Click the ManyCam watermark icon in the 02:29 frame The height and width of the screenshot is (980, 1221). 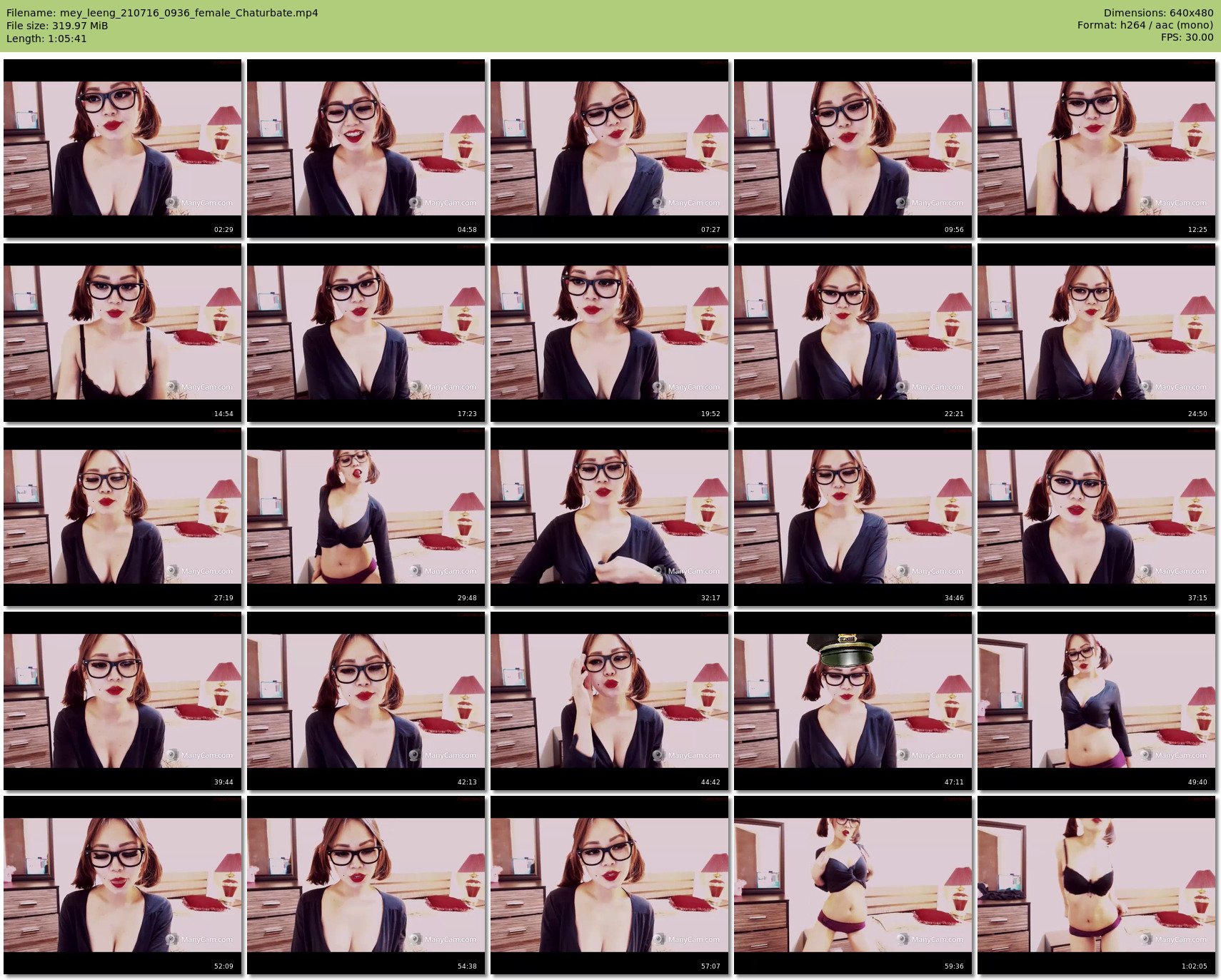[172, 203]
